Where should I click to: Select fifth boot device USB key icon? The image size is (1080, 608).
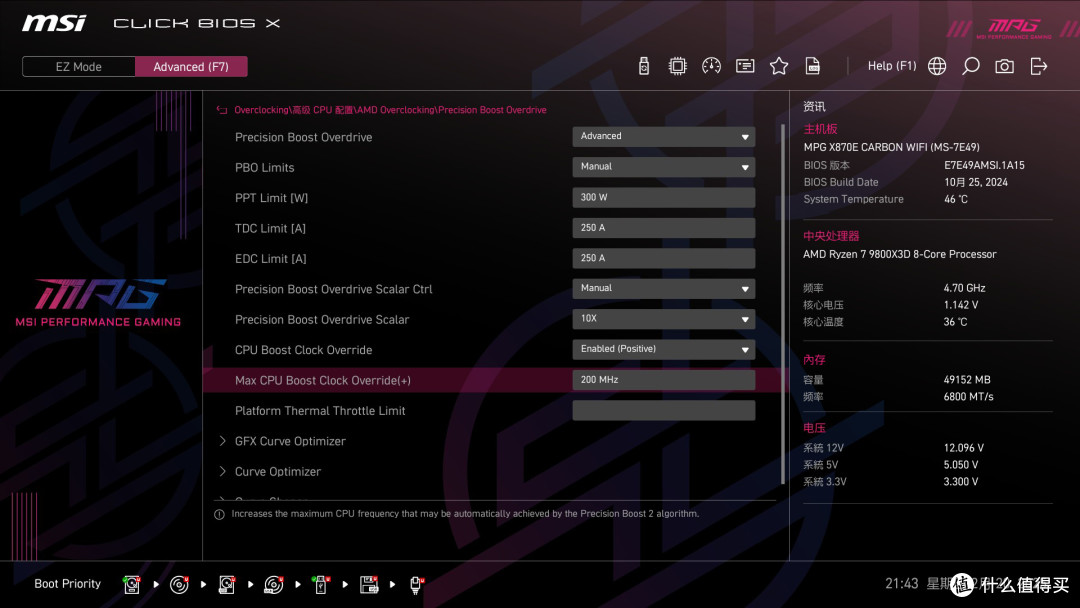coord(320,585)
